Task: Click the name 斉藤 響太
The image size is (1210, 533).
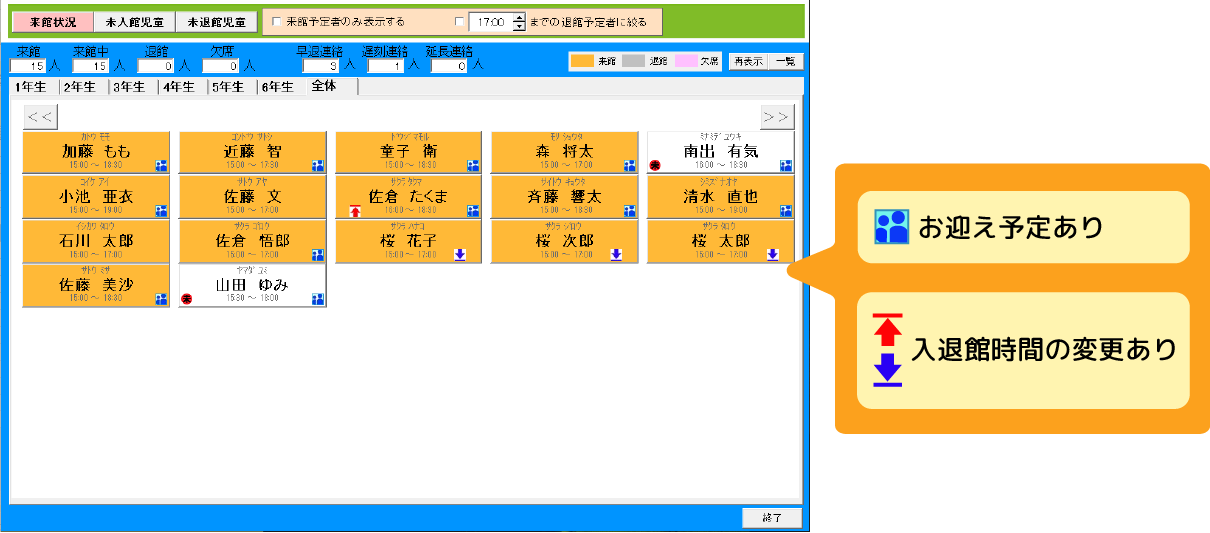Action: (564, 197)
